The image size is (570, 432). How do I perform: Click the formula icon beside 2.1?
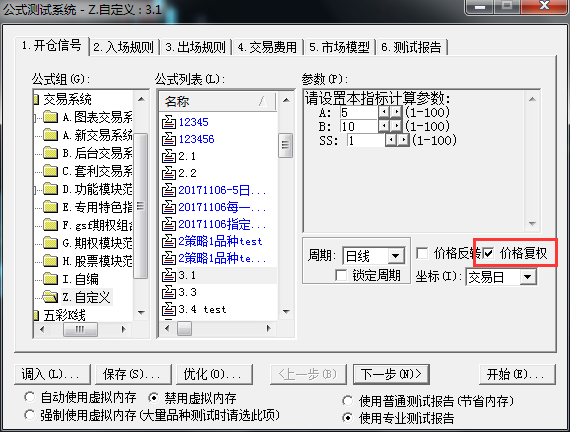pyautogui.click(x=169, y=156)
